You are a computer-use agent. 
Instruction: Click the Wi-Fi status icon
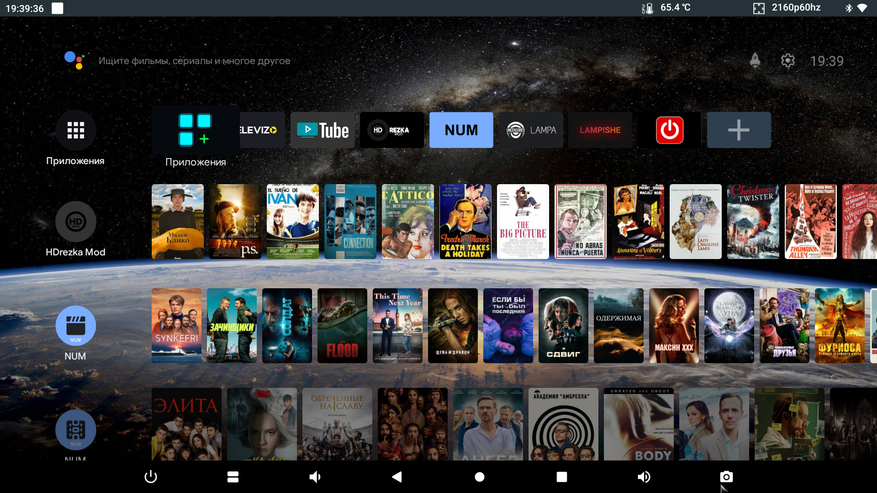pos(862,8)
